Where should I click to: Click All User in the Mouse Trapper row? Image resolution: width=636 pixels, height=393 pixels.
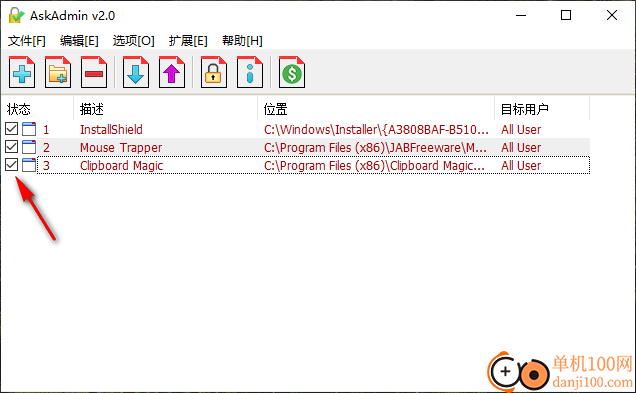point(521,148)
